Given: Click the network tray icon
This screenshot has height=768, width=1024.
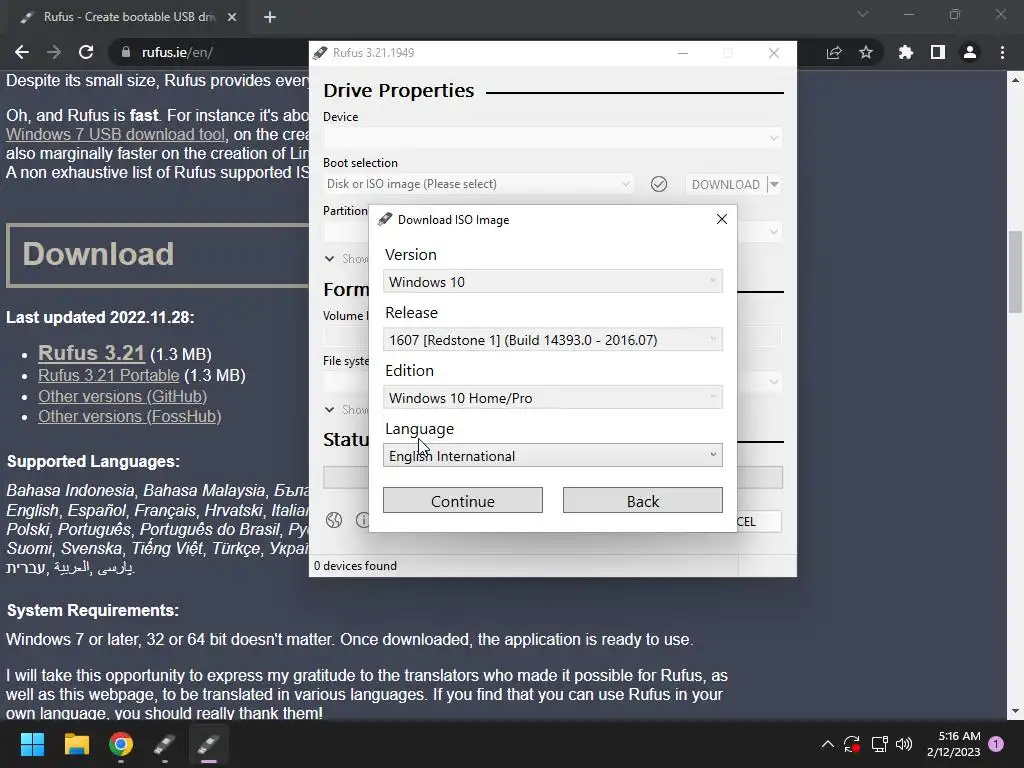Looking at the screenshot, I should [879, 744].
